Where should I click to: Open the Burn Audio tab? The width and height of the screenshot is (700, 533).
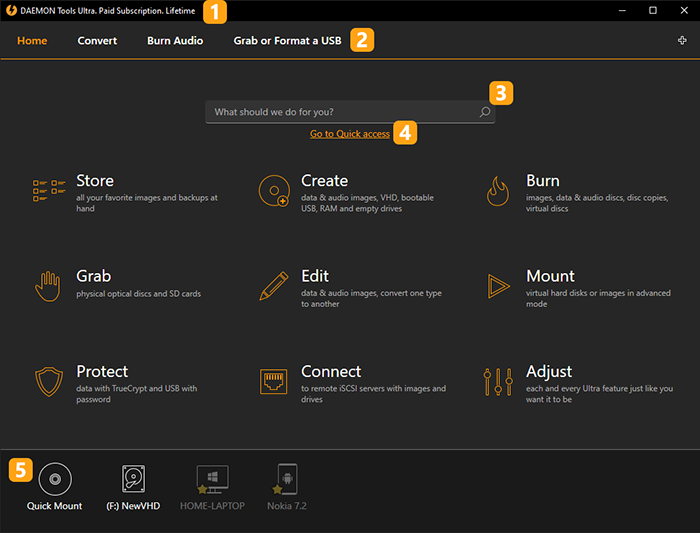175,41
